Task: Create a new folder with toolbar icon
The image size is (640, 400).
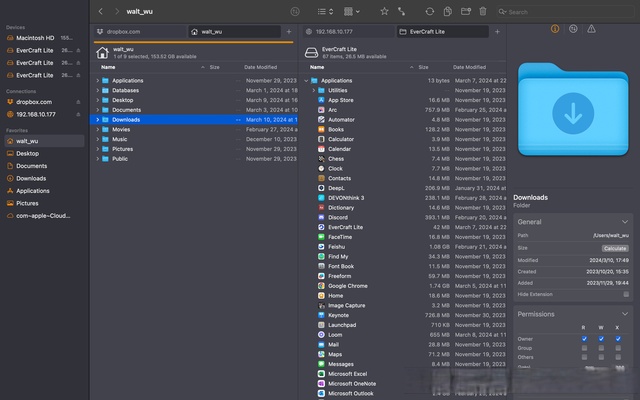Action: pos(466,11)
